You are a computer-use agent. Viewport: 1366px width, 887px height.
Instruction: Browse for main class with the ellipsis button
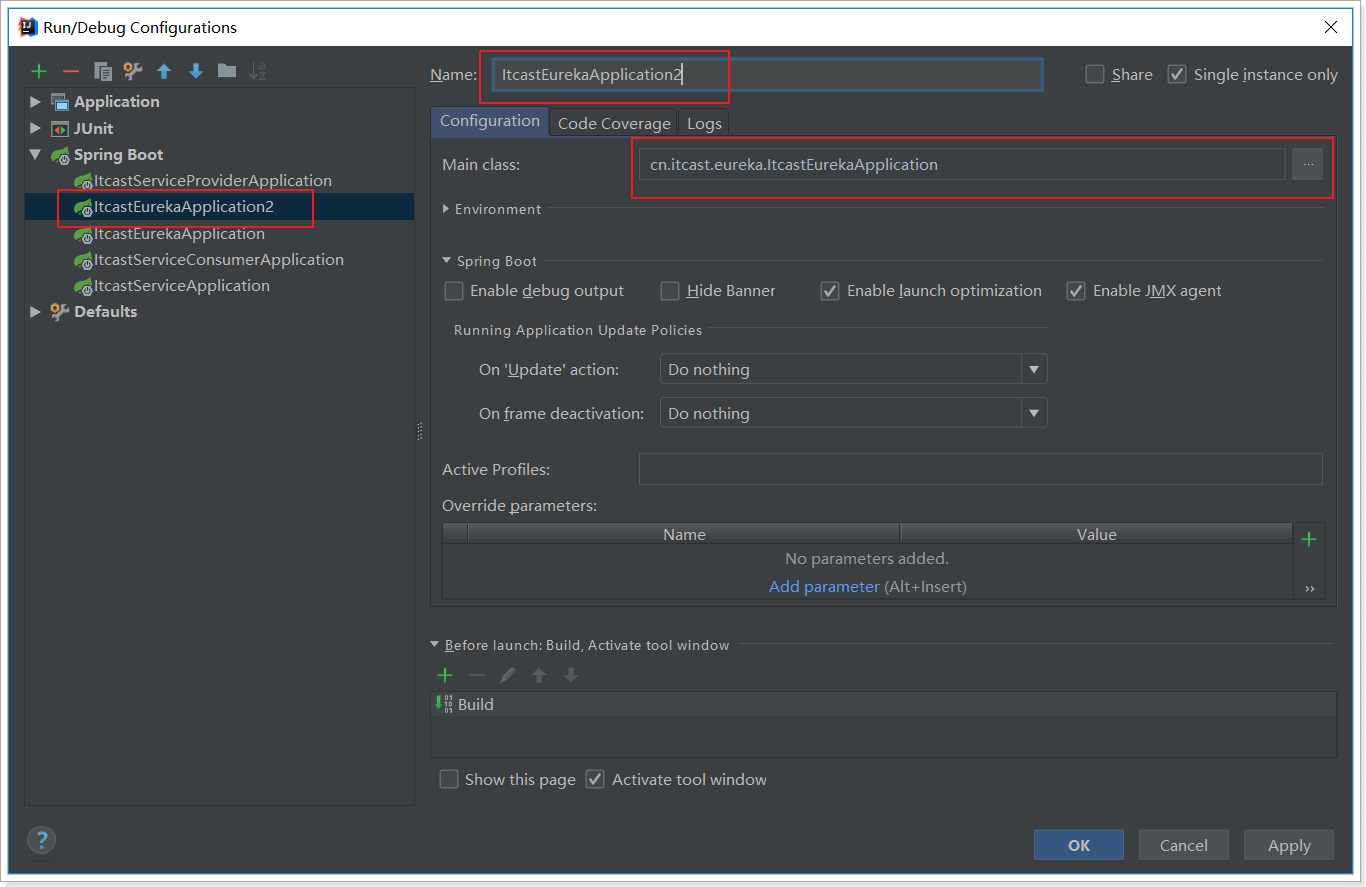pos(1307,164)
